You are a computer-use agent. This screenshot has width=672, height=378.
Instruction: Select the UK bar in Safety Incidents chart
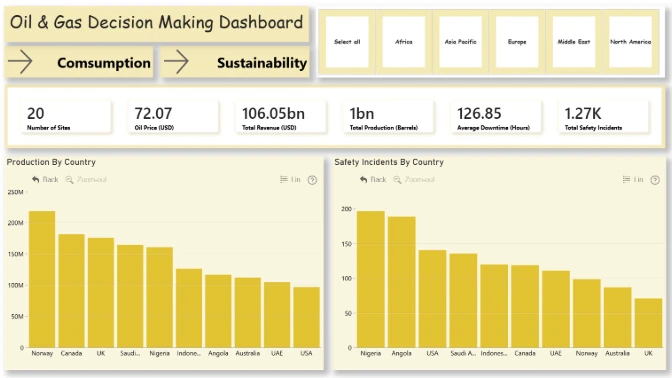[648, 323]
